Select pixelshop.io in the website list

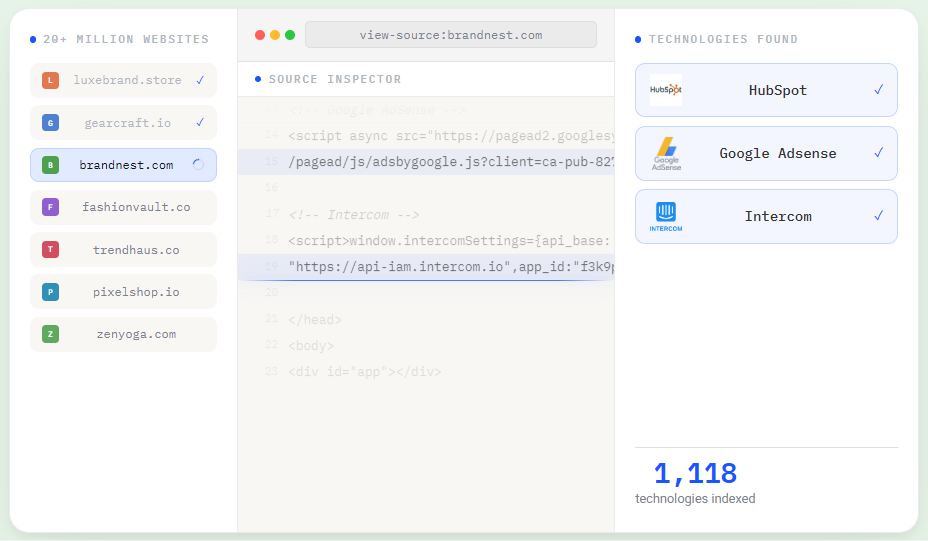tap(123, 292)
